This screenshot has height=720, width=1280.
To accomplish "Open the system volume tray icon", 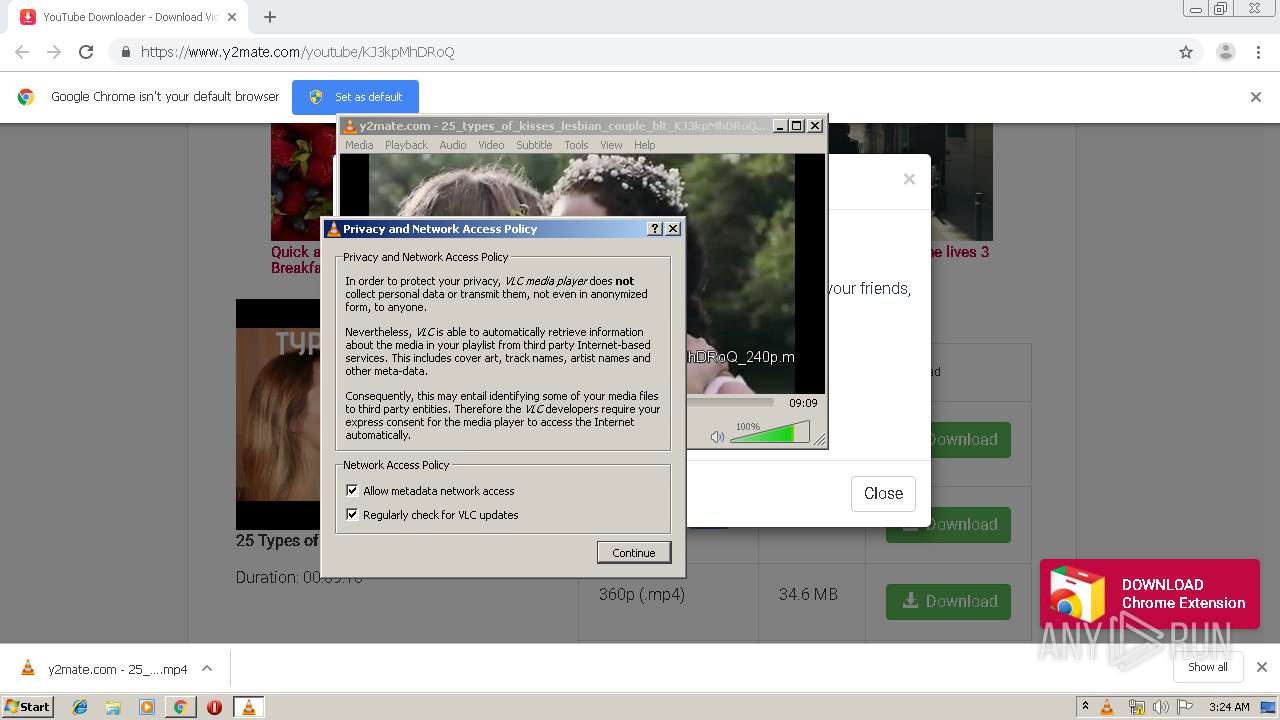I will (x=1160, y=707).
